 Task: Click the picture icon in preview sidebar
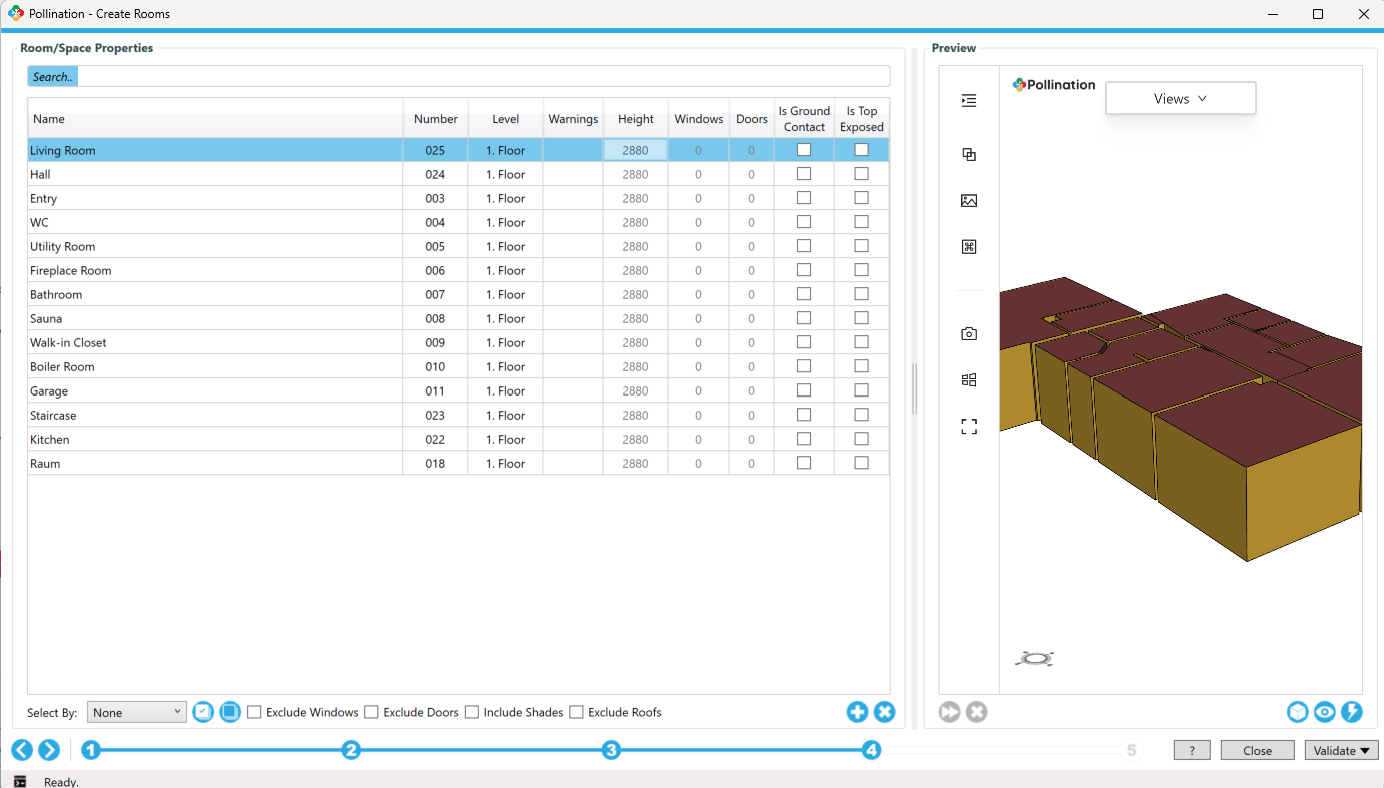(x=968, y=201)
